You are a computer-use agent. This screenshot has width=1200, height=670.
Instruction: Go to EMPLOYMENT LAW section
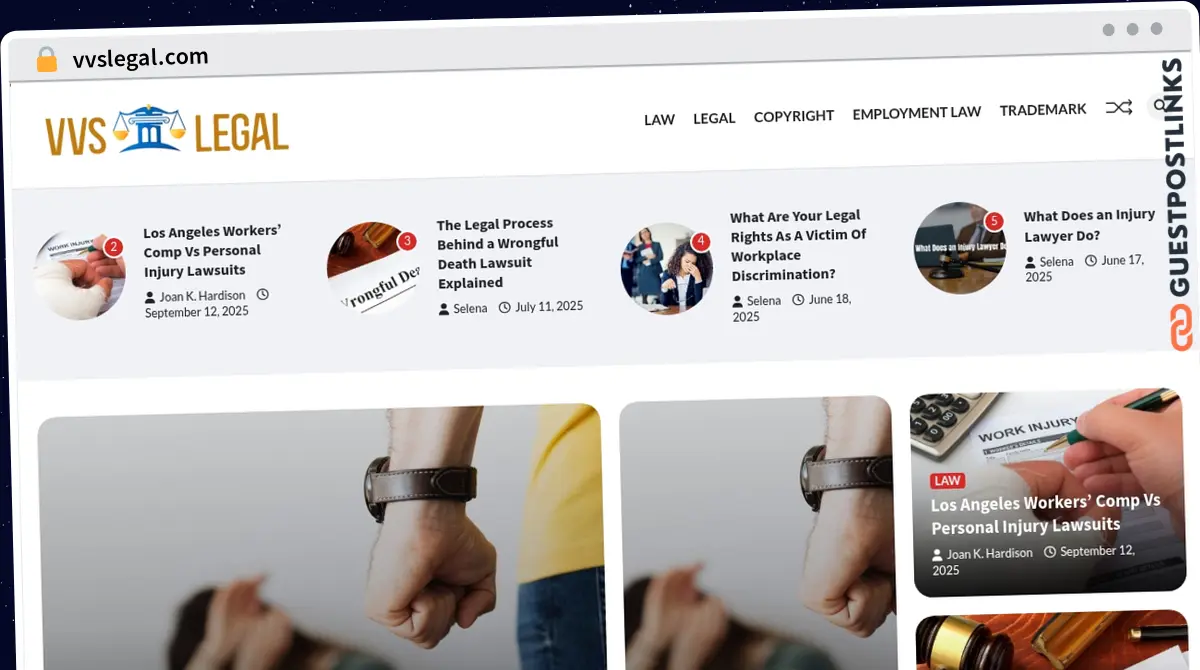click(x=917, y=113)
